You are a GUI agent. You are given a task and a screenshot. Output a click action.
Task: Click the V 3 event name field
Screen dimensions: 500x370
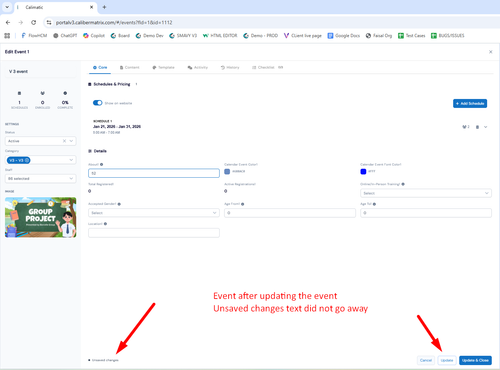click(41, 71)
